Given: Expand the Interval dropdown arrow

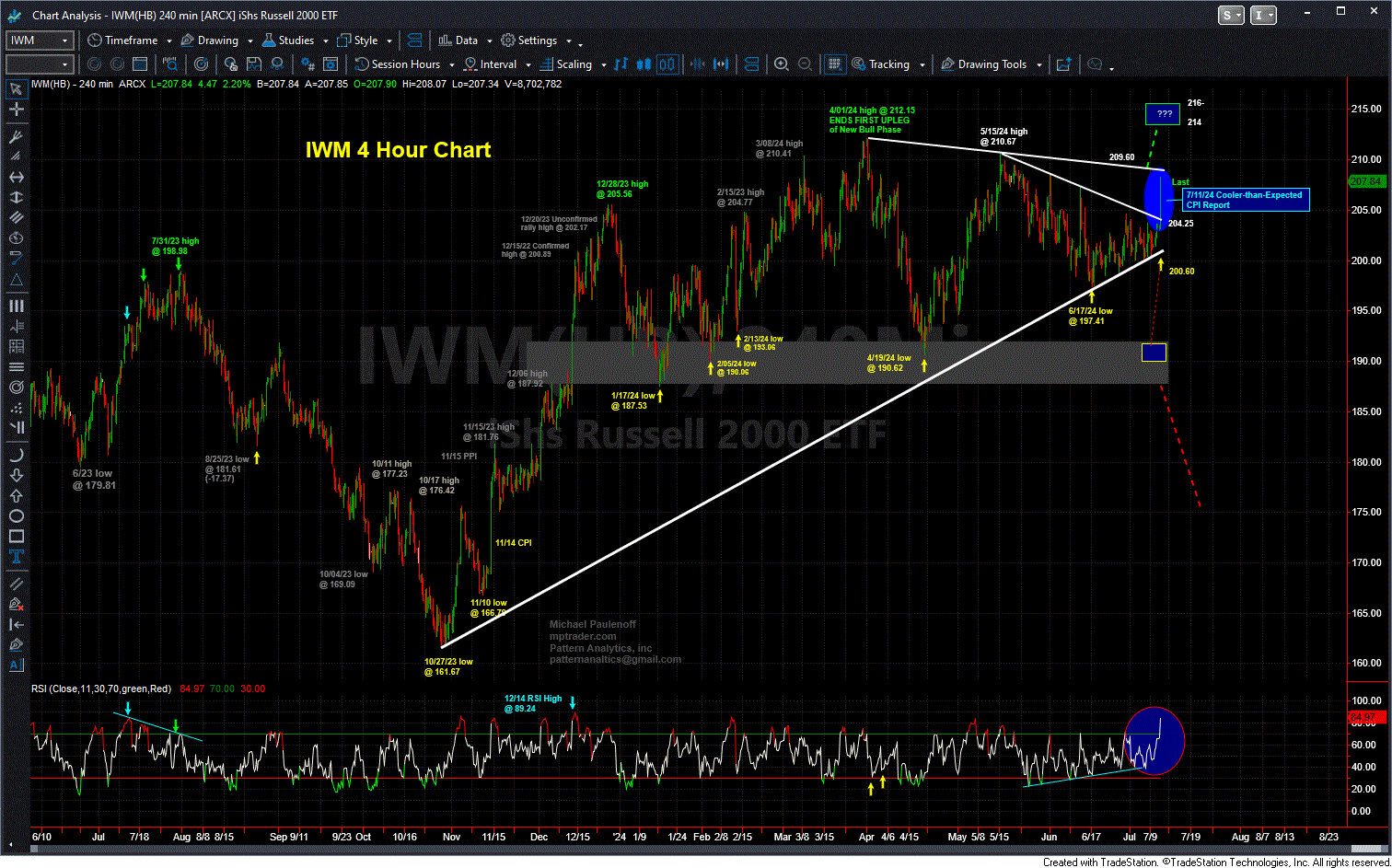Looking at the screenshot, I should point(528,65).
